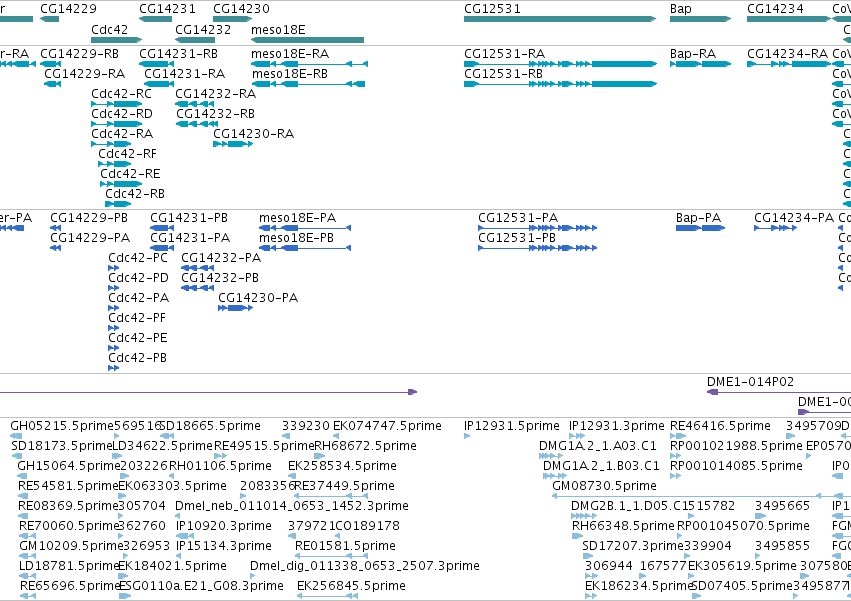
Task: Click transcript label CG14230-RA
Action: pos(253,134)
